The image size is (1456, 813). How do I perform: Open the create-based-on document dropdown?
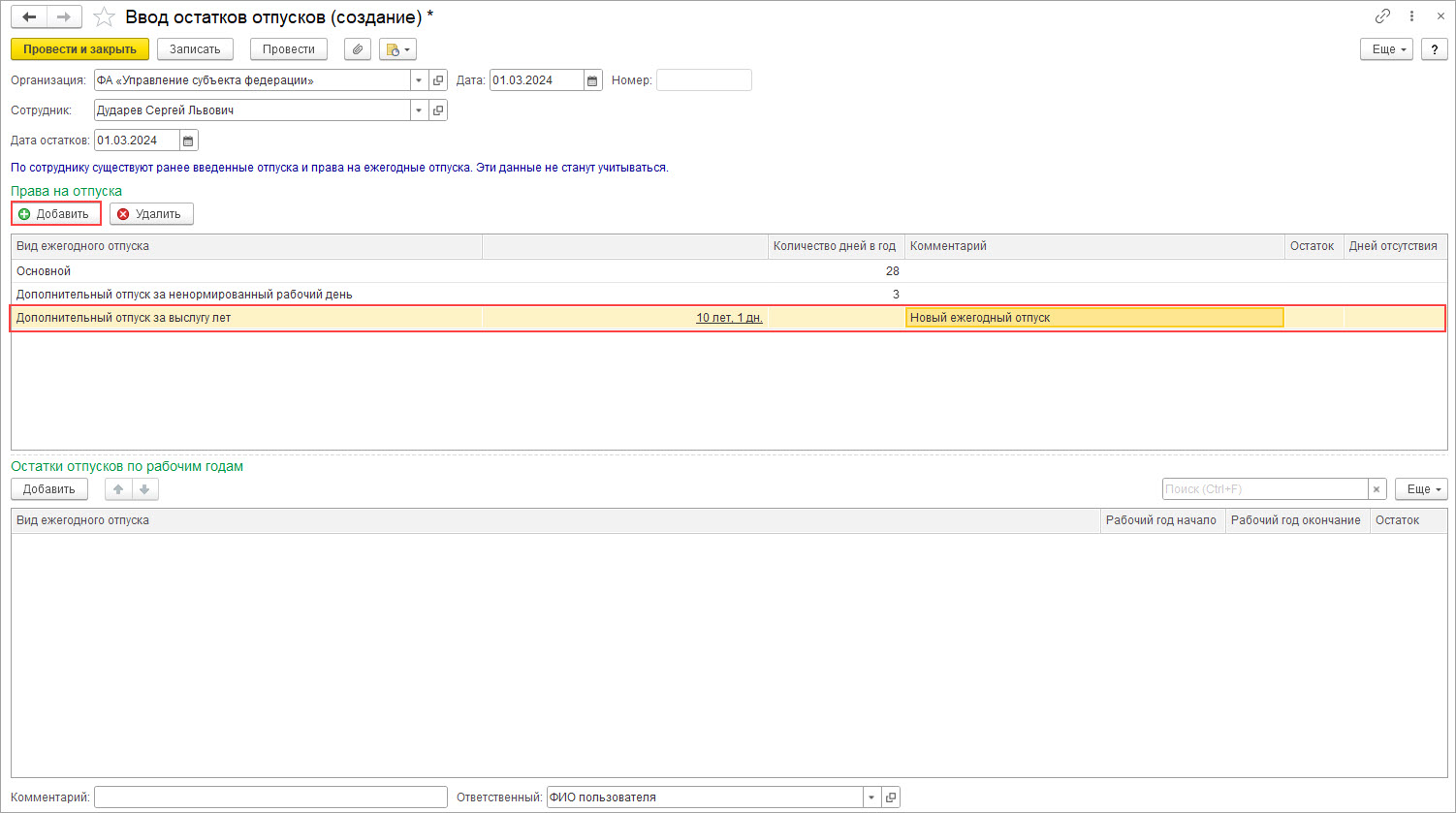(397, 48)
